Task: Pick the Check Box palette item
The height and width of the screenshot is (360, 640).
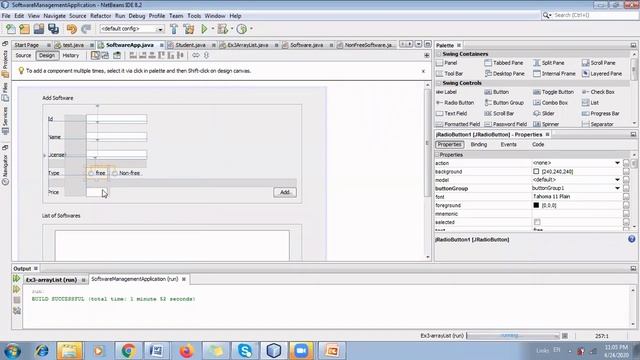Action: 598,92
